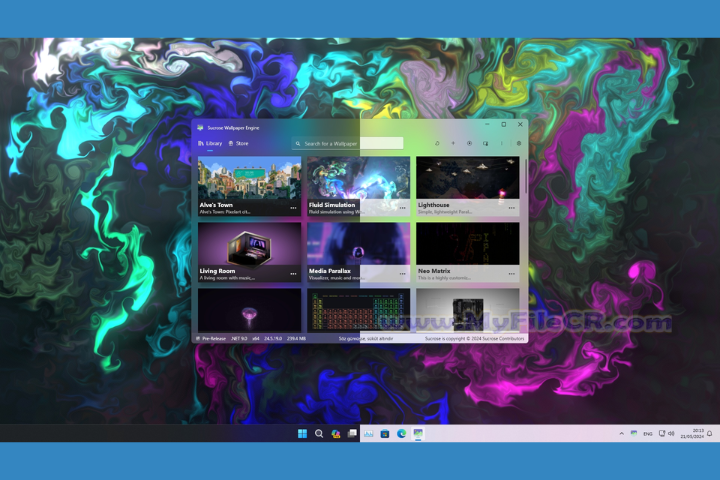Click the plus icon to add wallpaper

(x=453, y=143)
